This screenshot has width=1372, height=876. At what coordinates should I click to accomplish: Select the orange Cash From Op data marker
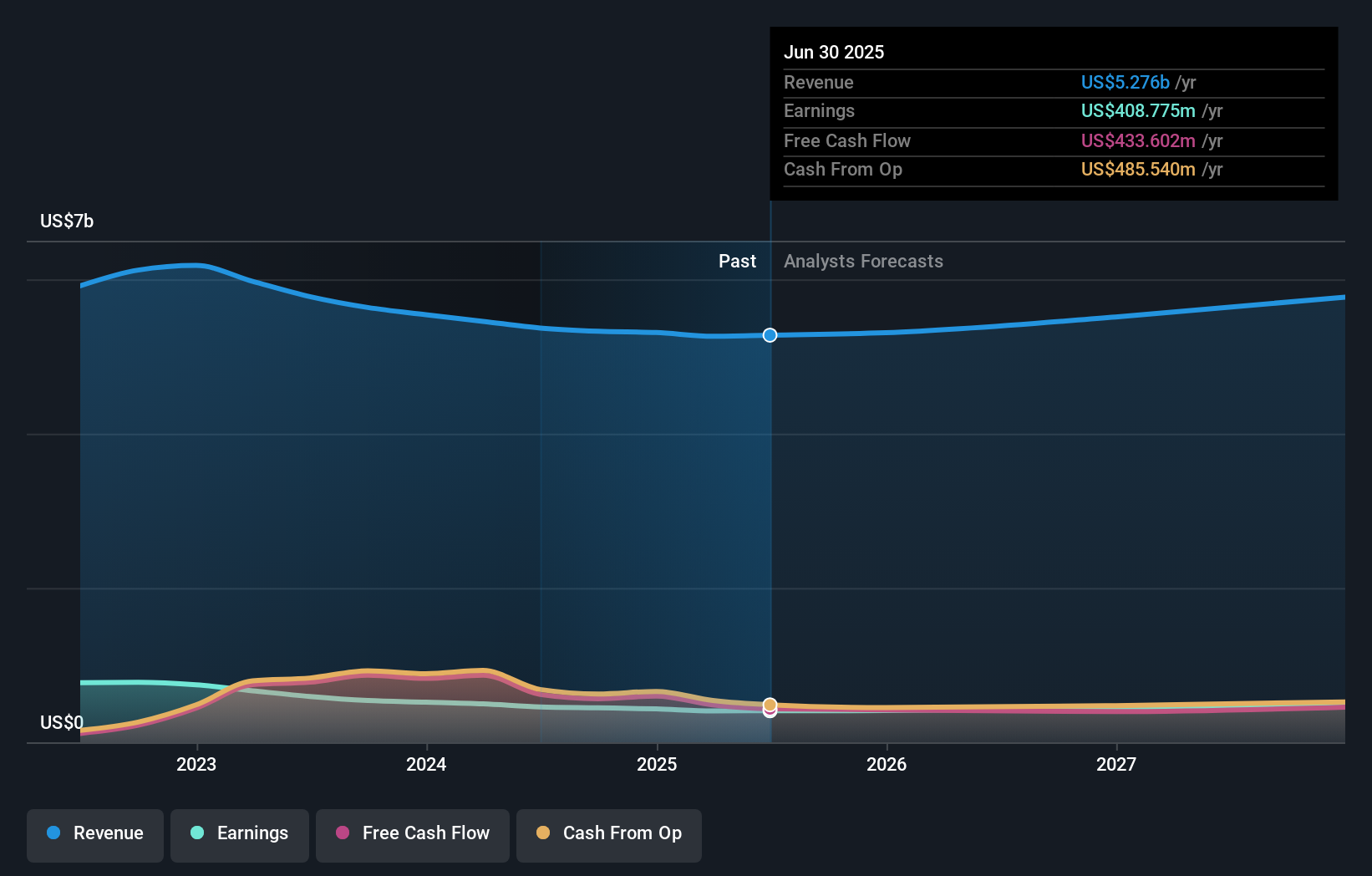tap(770, 705)
